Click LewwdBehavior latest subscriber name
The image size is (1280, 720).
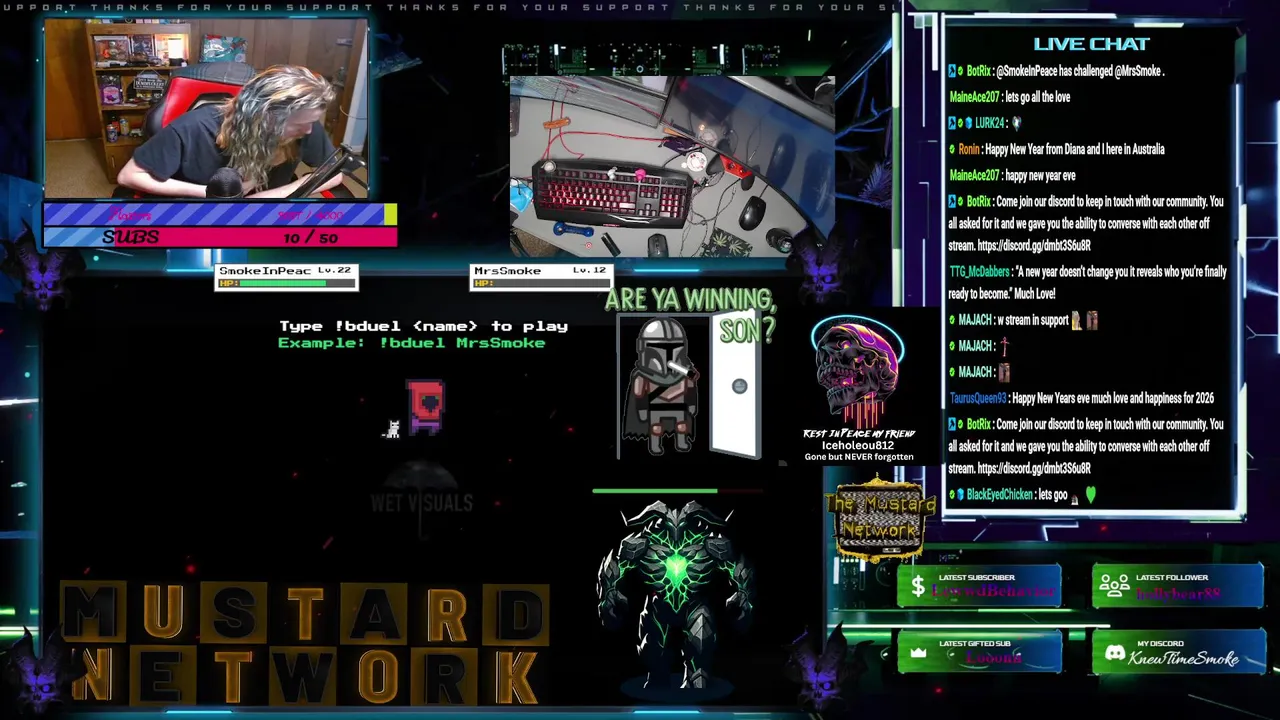[994, 592]
